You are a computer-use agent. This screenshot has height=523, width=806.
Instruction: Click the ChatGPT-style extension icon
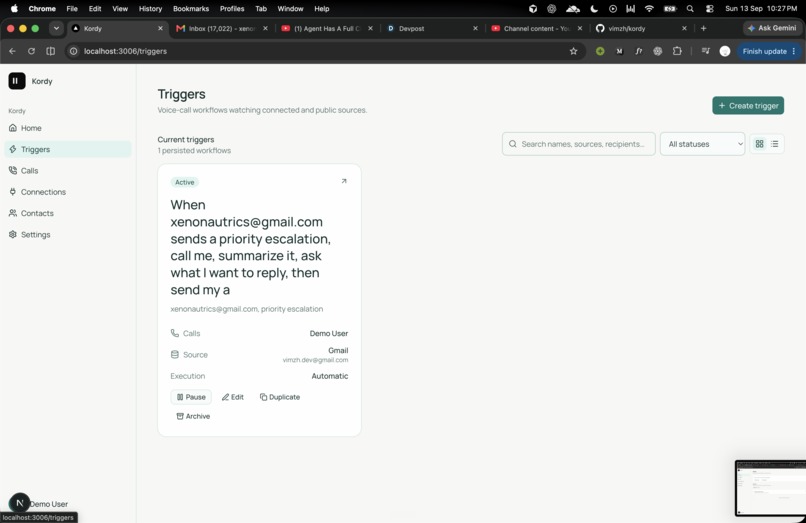tap(657, 51)
